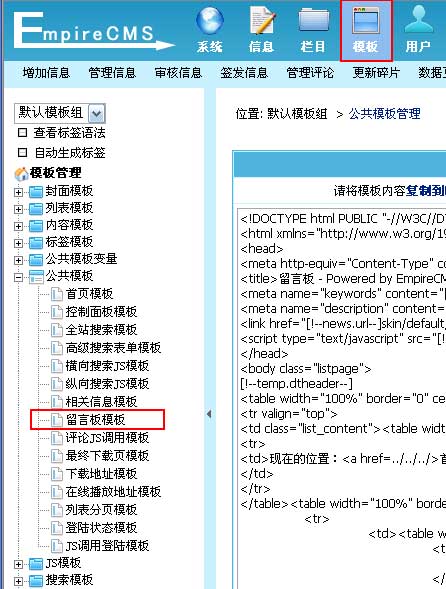
Task: Click the 封面模板 folder icon
Action: pos(36,192)
